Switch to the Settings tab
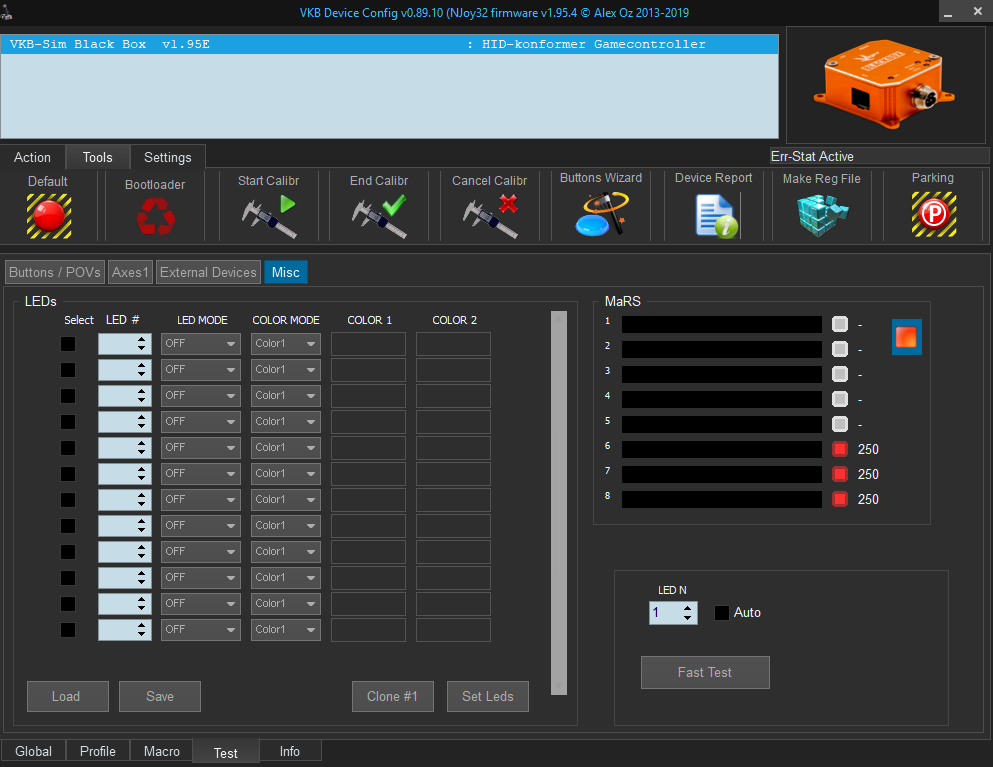The width and height of the screenshot is (993, 767). coord(168,157)
